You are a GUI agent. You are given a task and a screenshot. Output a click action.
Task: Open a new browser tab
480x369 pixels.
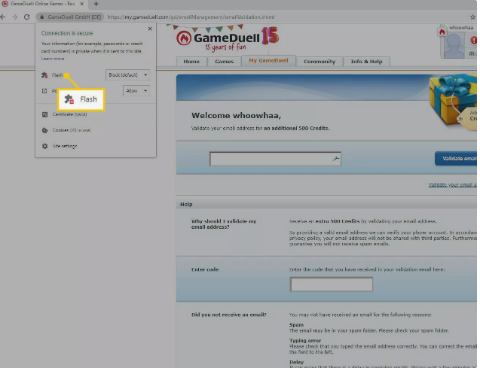click(x=96, y=4)
